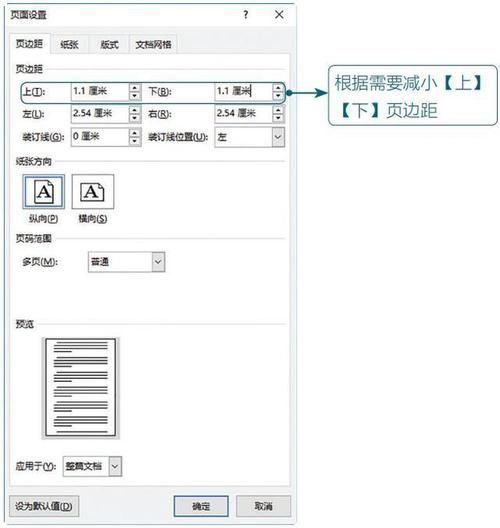Click the 装订线(G) gutter input field

click(100, 137)
